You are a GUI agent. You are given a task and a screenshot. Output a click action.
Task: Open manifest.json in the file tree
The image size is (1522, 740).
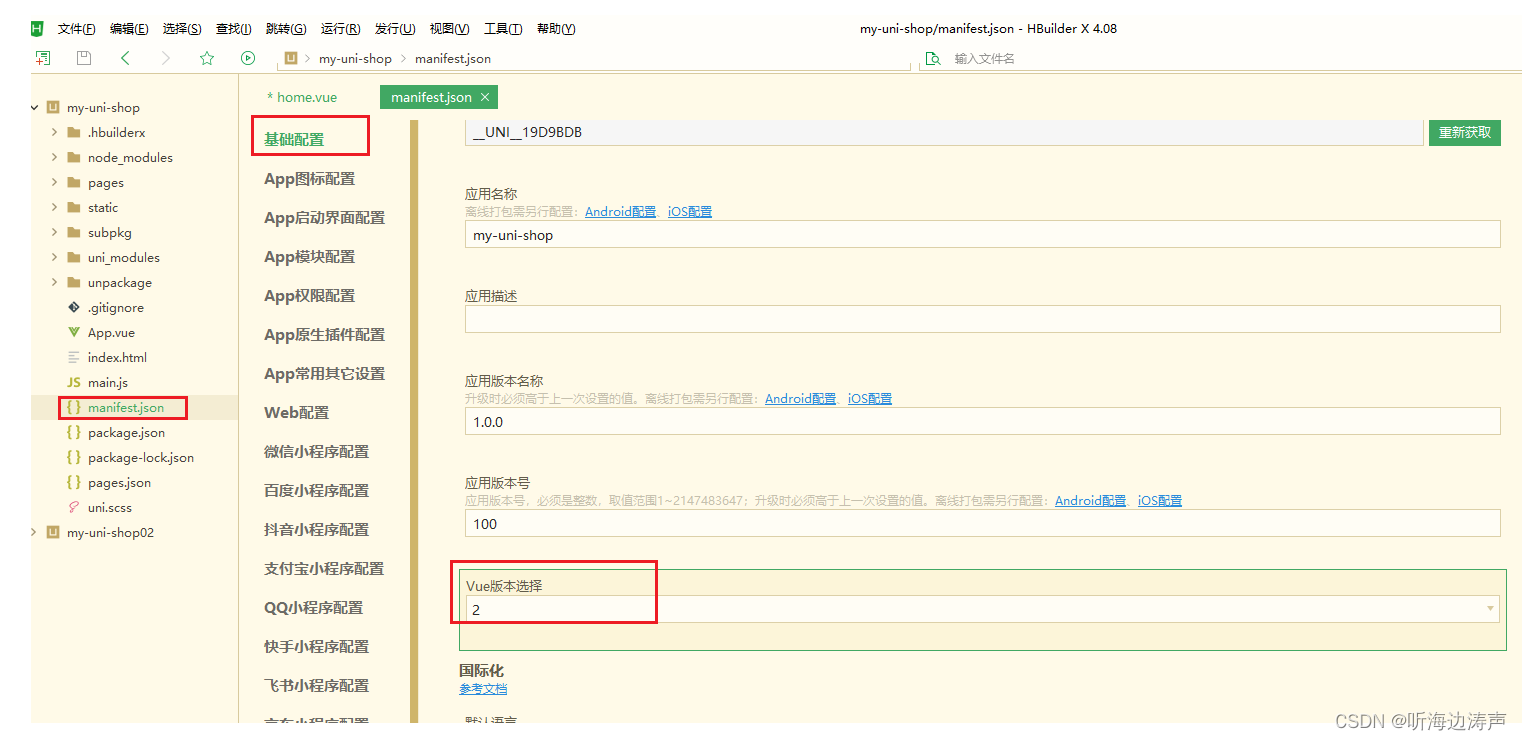click(x=126, y=407)
